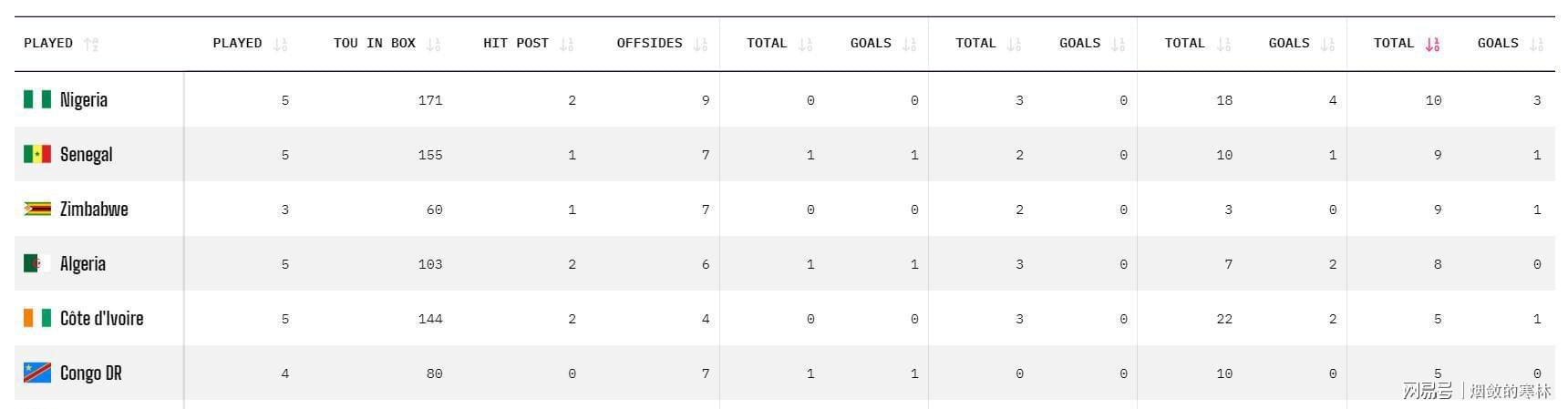Select Nigeria's 171 touches in box cell

tap(430, 100)
